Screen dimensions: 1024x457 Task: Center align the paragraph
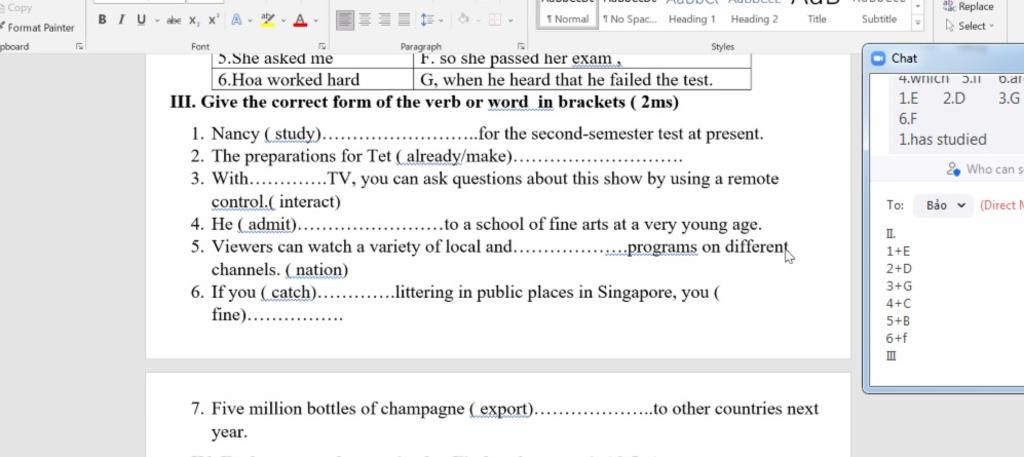click(365, 20)
